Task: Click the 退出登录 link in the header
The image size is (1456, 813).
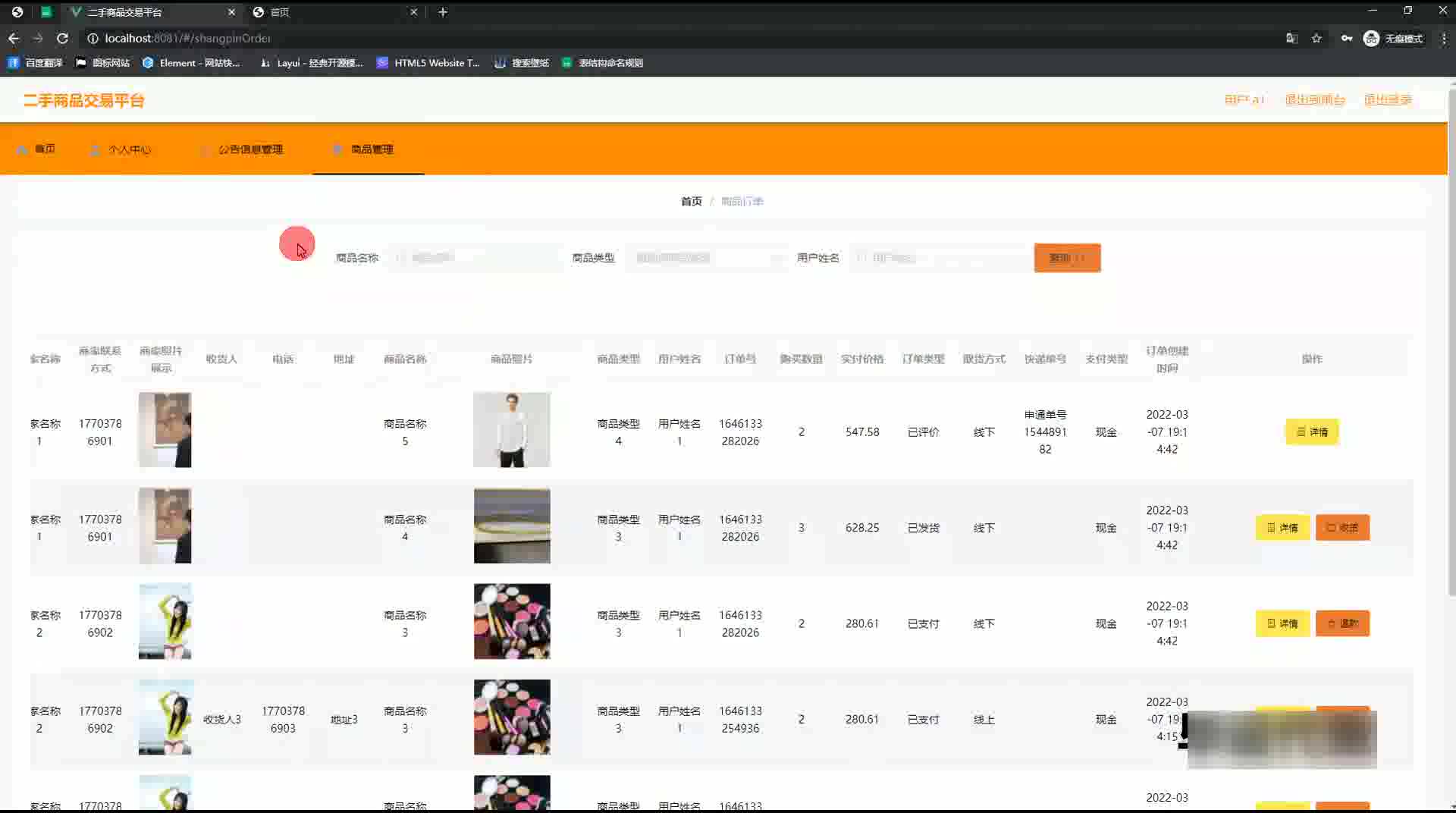Action: (x=1387, y=99)
